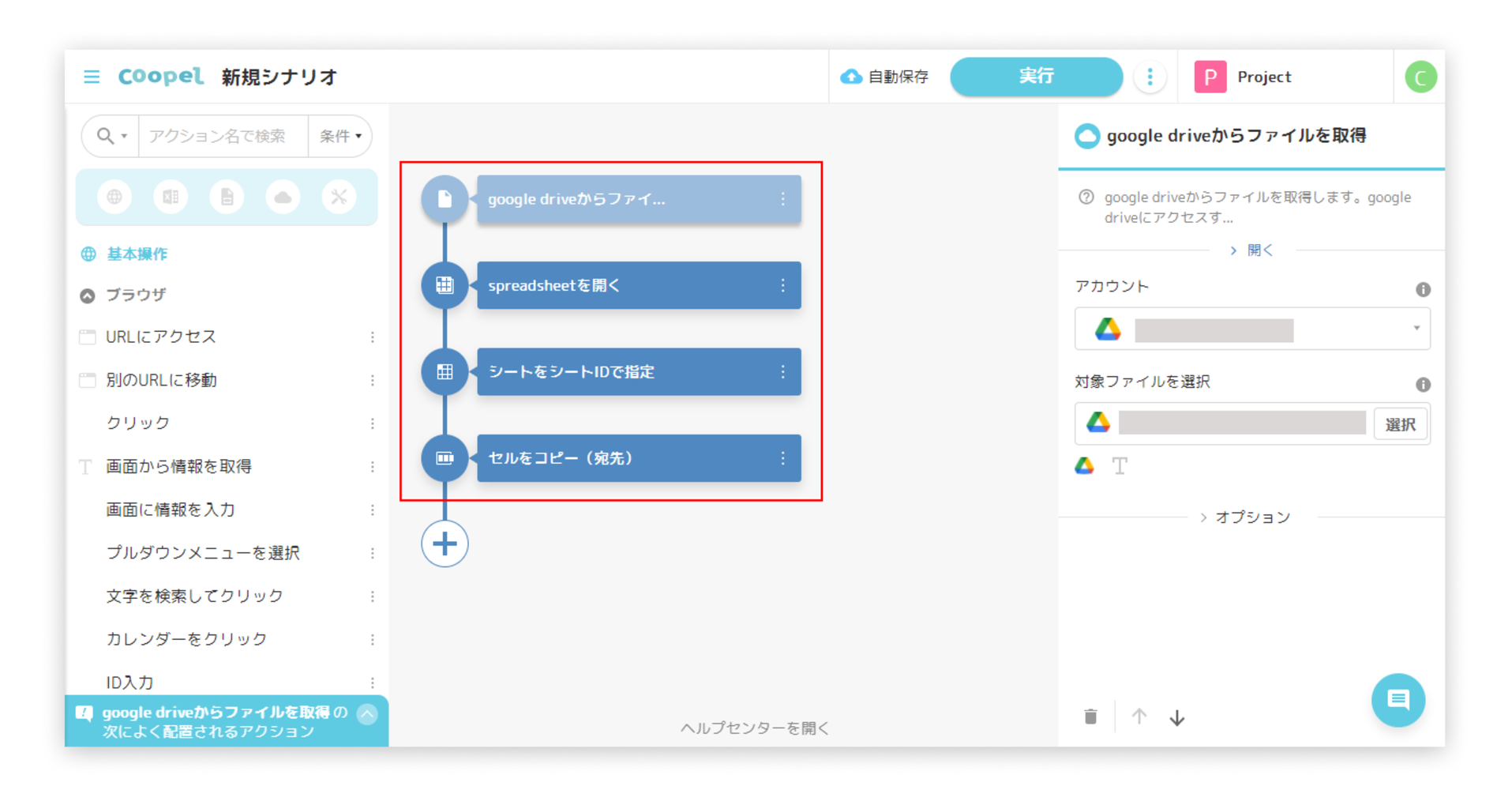Screen dimensions: 1512x790
Task: Click the 基本操作 section heading
Action: coord(137,254)
